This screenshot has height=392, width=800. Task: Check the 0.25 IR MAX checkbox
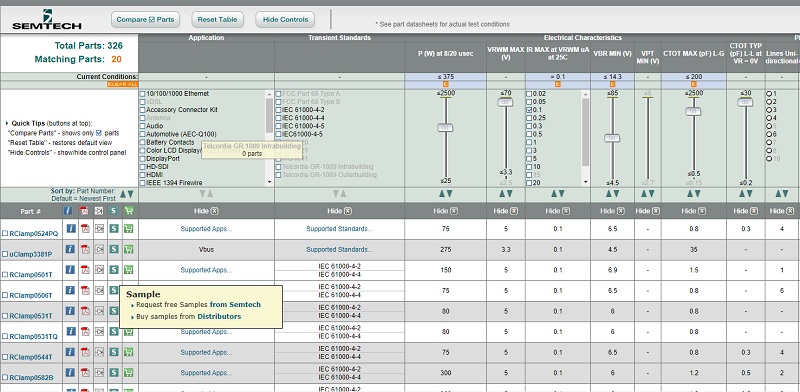[x=530, y=118]
